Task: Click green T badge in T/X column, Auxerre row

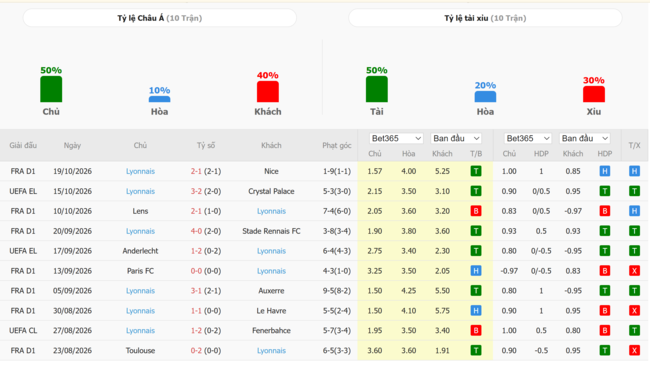Action: click(634, 290)
